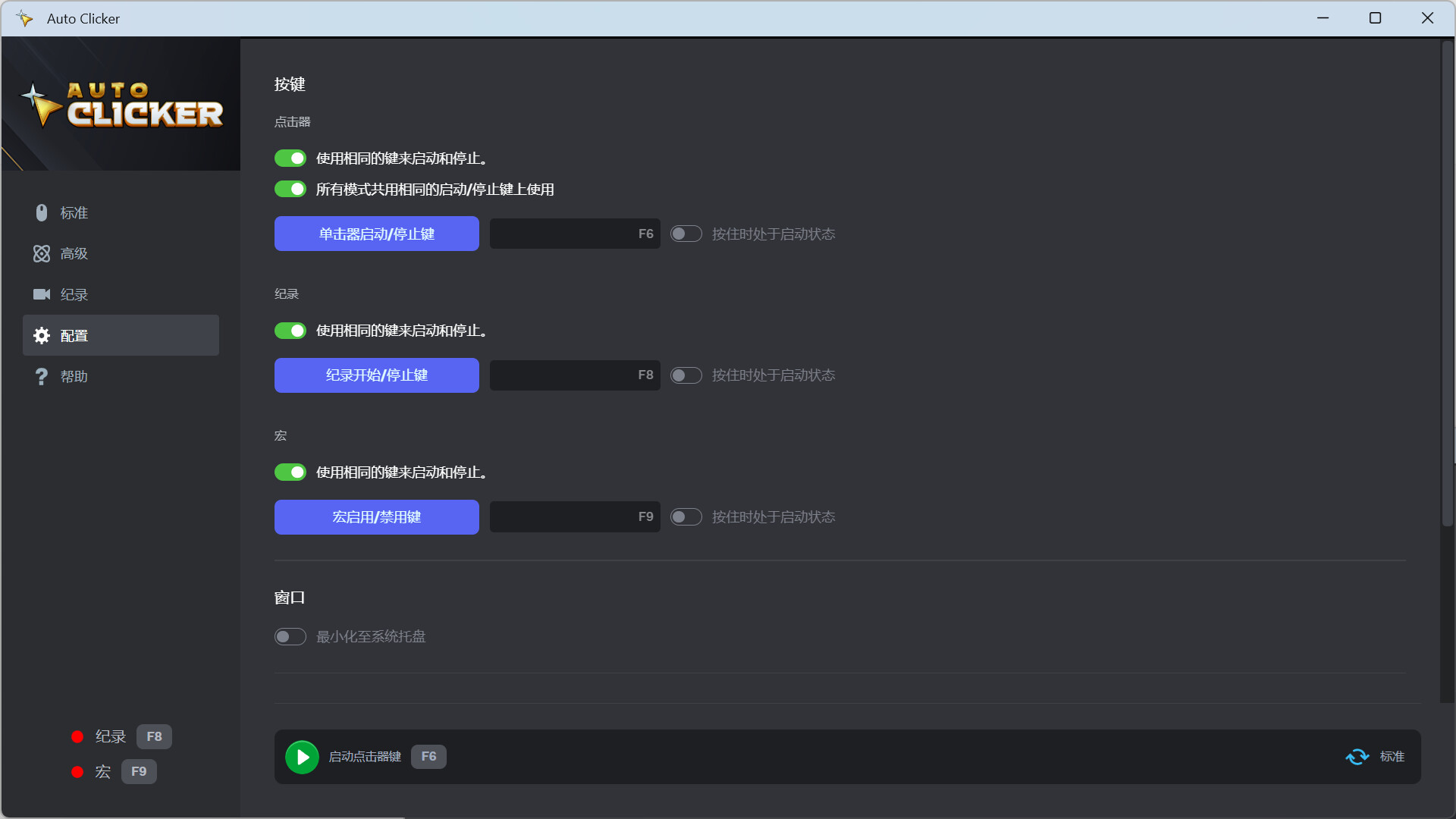Enable 按住时处于启动状态 for the macro key
Screen dimensions: 1456x819
[x=686, y=516]
